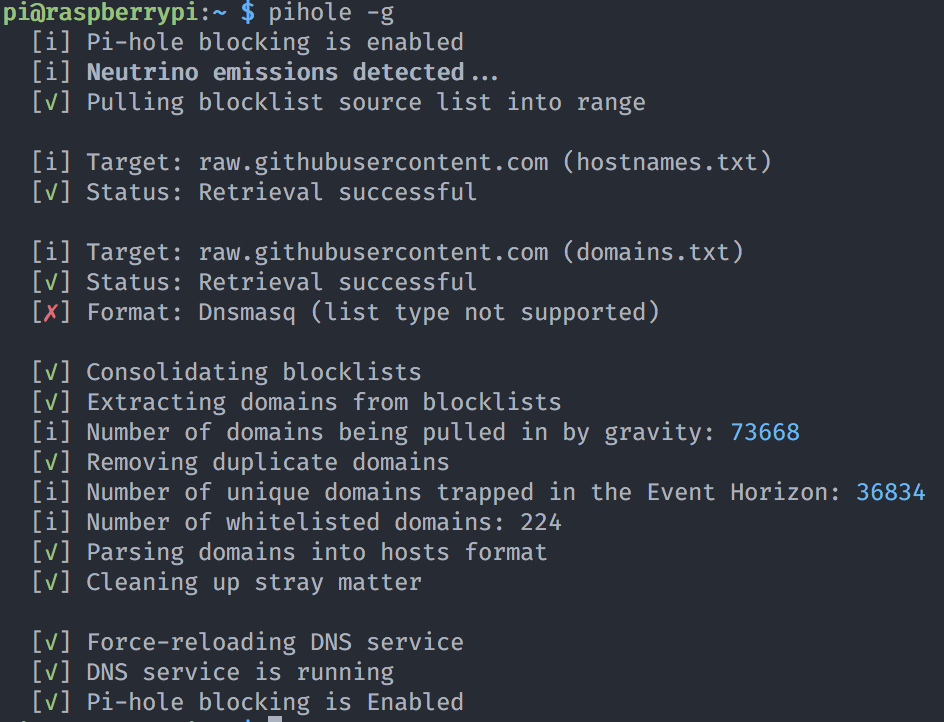
Task: Click the checkmark beside DNS service is running
Action: pyautogui.click(x=51, y=672)
